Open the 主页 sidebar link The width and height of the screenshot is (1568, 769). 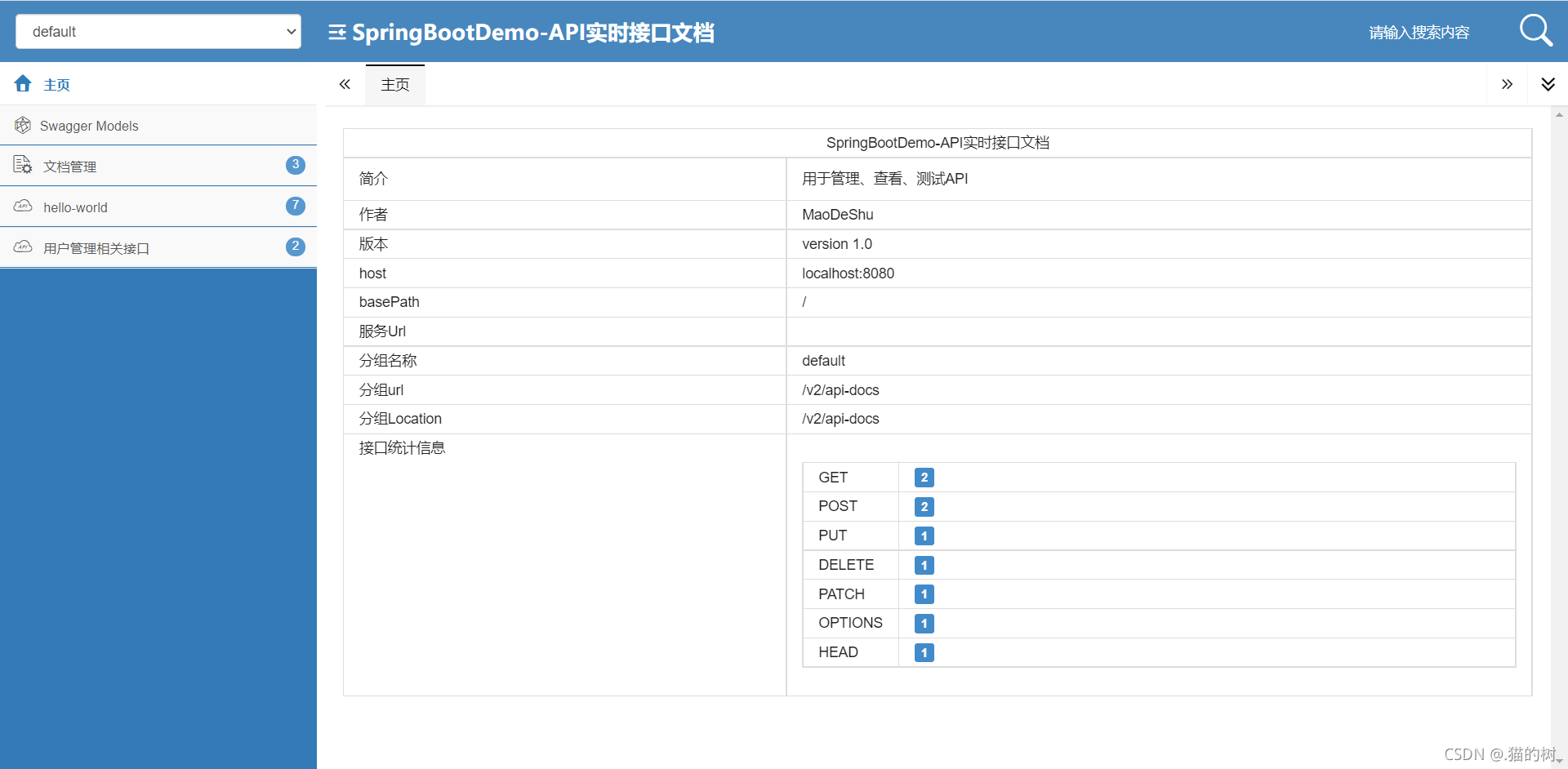coord(57,85)
